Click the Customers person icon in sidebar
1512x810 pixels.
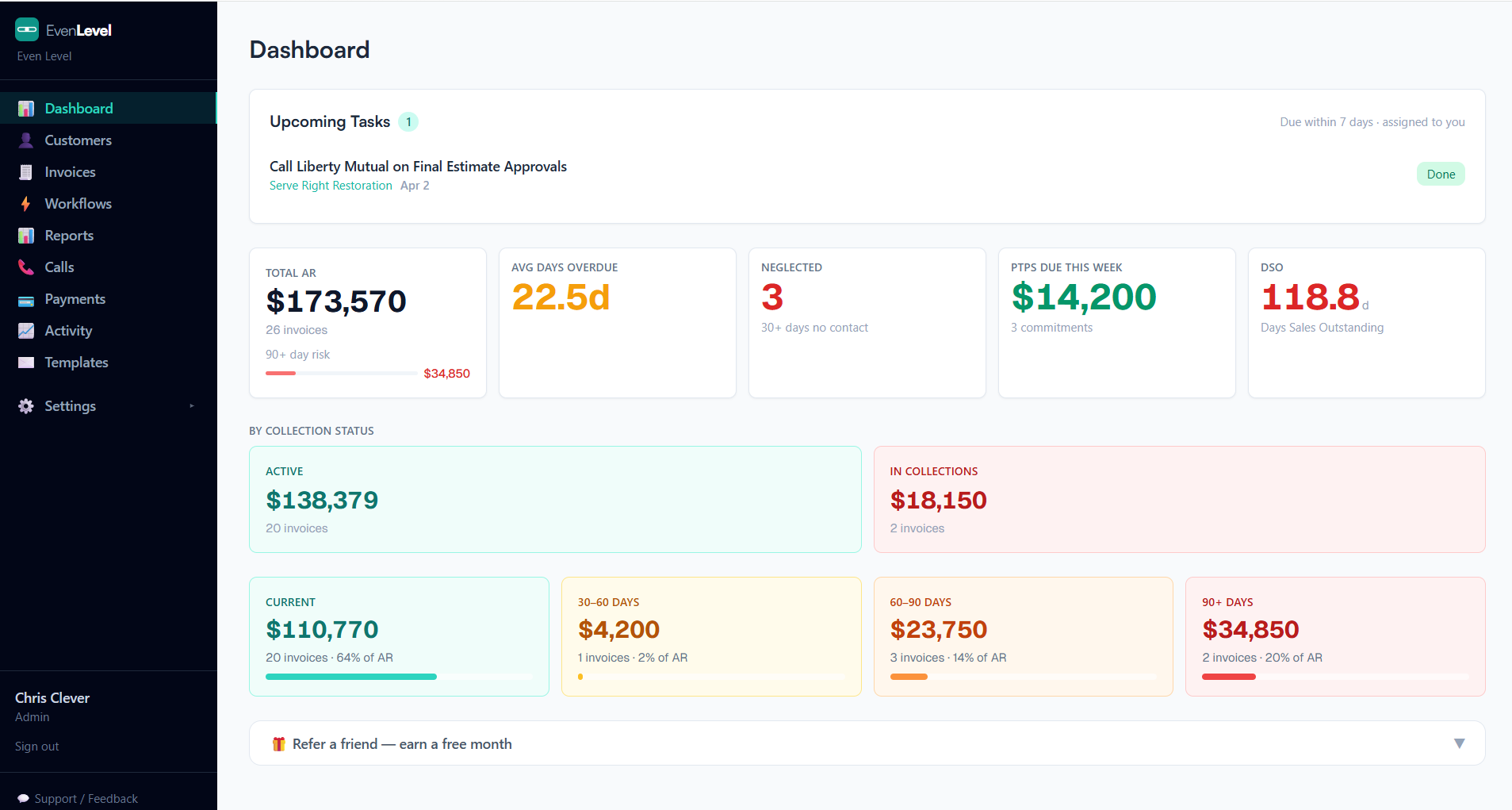26,140
